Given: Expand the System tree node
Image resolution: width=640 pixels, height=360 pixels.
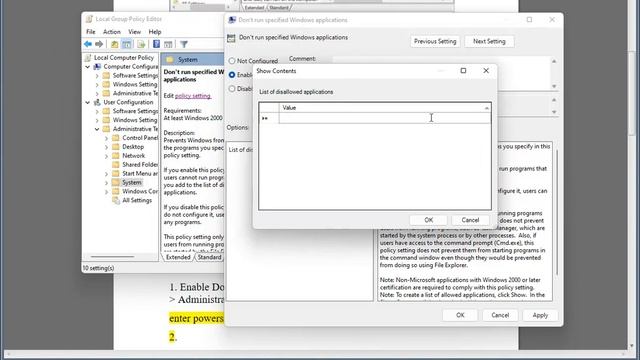Looking at the screenshot, I should pyautogui.click(x=107, y=182).
